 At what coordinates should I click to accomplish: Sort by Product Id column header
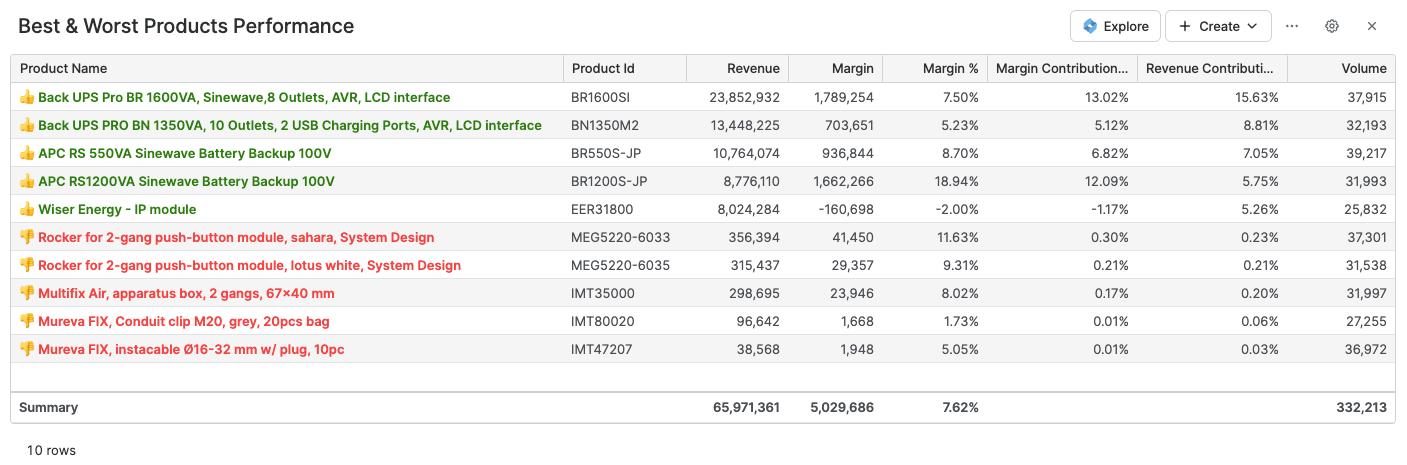pyautogui.click(x=603, y=69)
